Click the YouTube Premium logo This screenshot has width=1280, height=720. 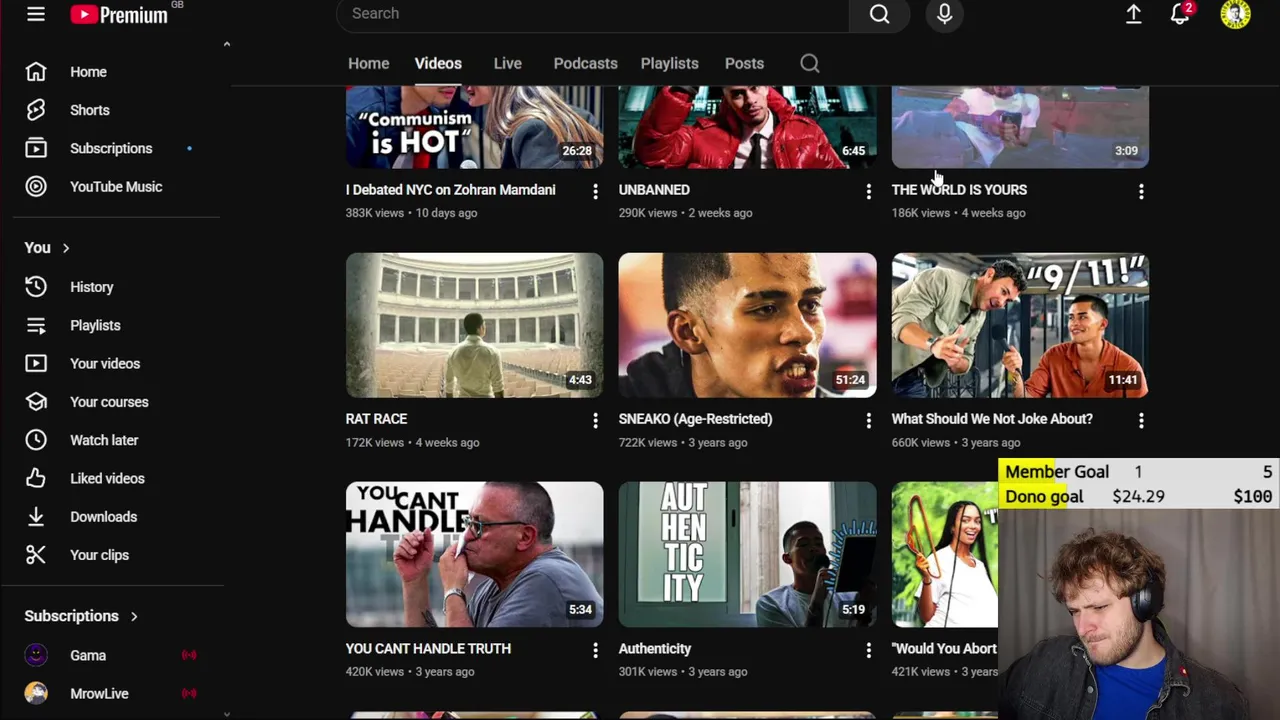pyautogui.click(x=119, y=14)
